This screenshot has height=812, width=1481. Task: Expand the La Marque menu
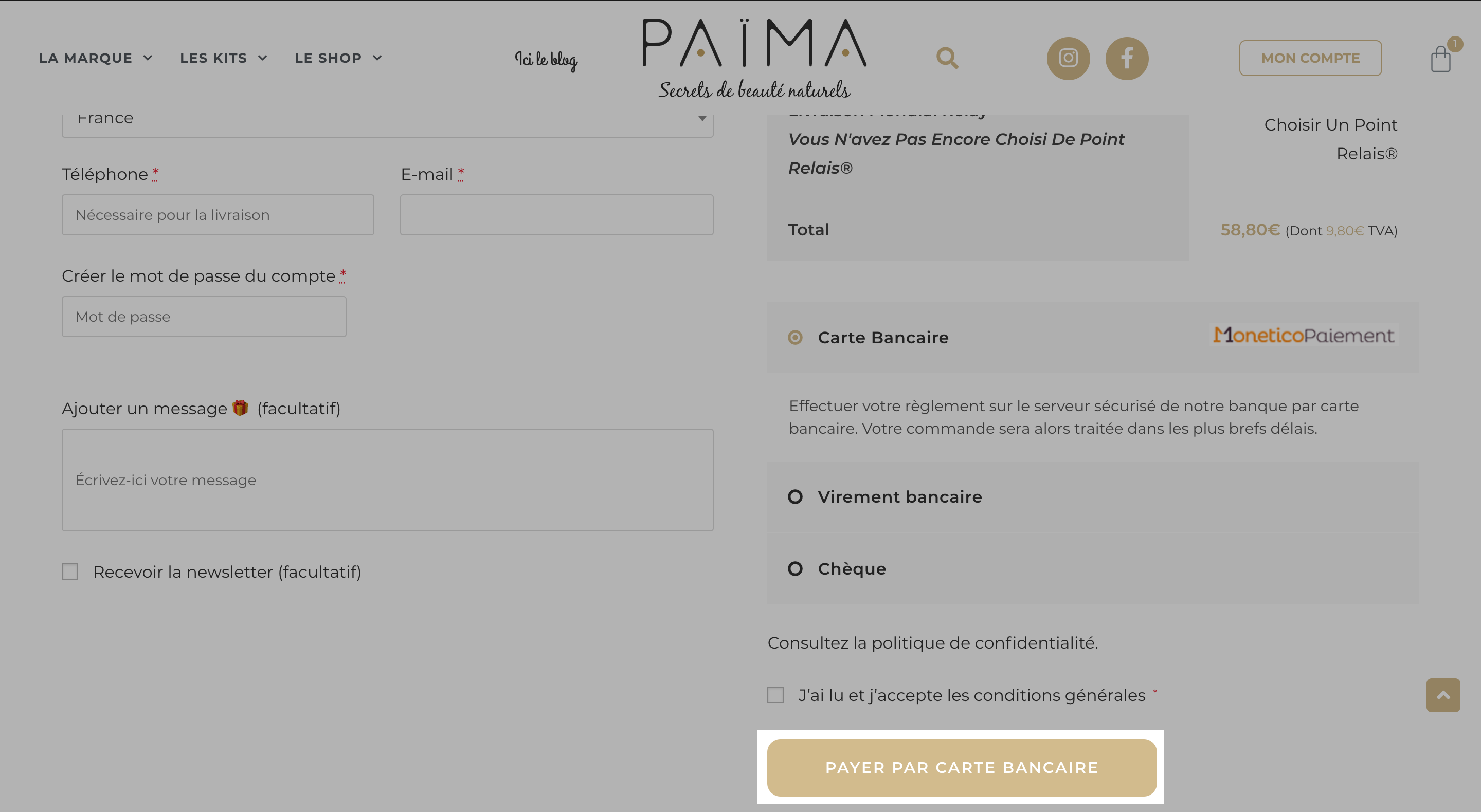tap(96, 58)
